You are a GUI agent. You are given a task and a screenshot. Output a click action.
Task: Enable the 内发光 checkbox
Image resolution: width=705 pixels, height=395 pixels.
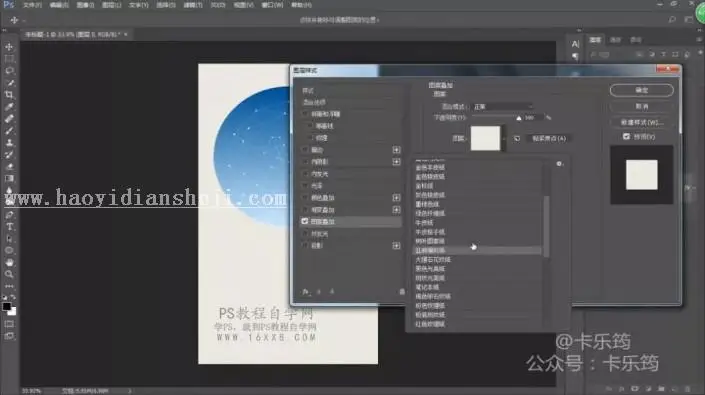[x=305, y=174]
